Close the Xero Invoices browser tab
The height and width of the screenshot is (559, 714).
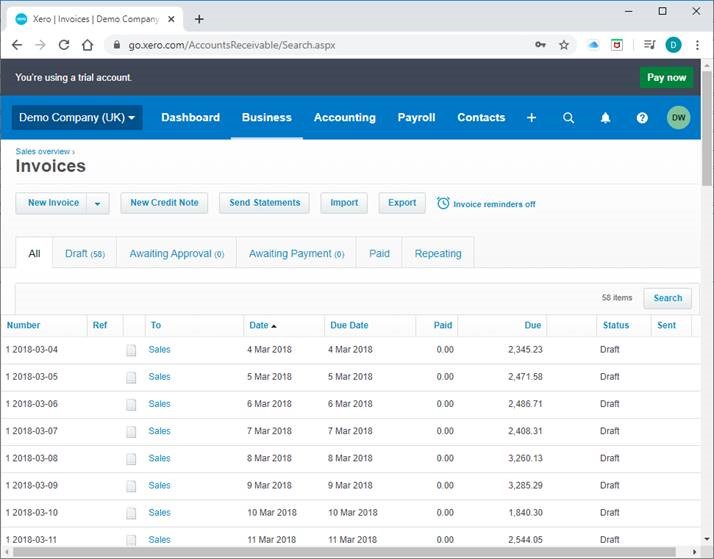pos(171,19)
